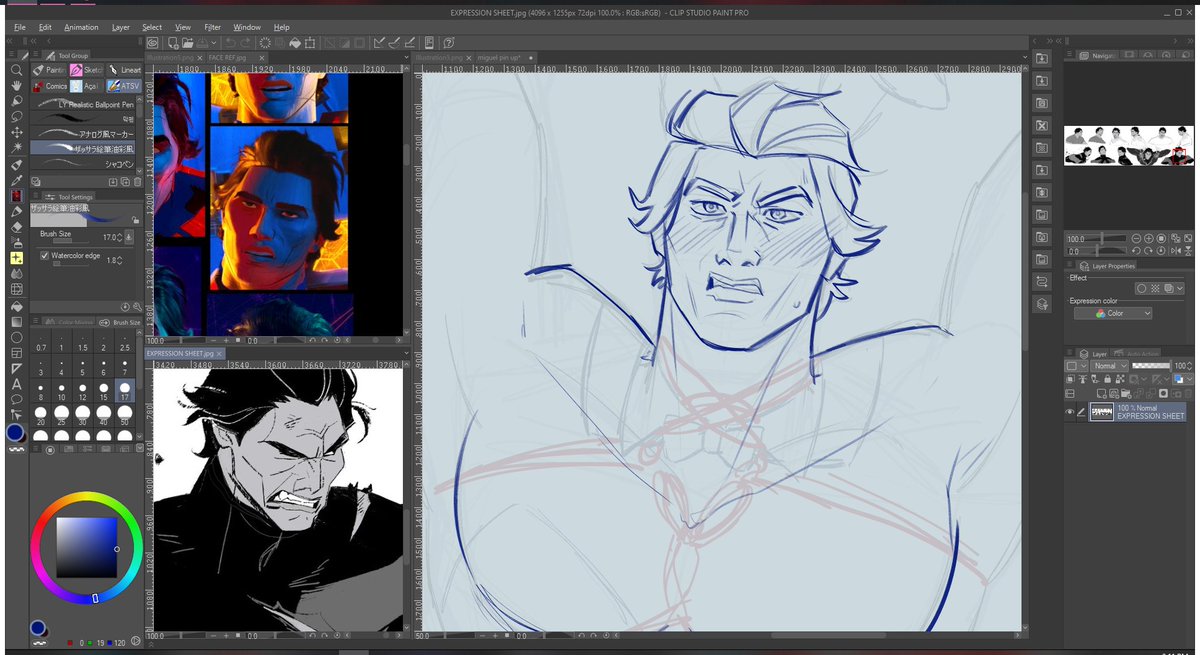This screenshot has width=1200, height=655.
Task: Close the EXPRESSION SHEET.jpg tab
Action: (x=219, y=353)
